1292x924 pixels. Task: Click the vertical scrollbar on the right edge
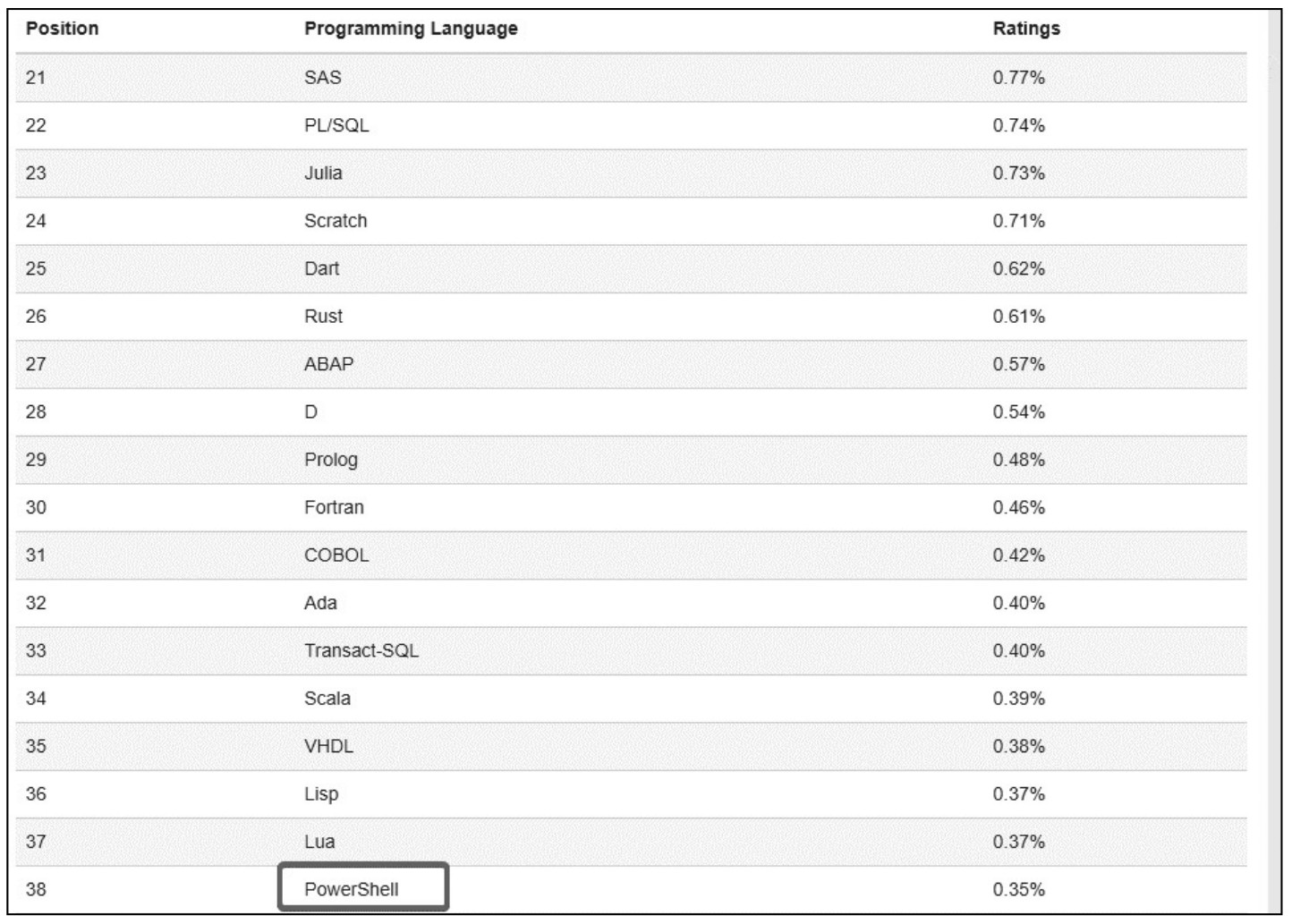click(1276, 447)
